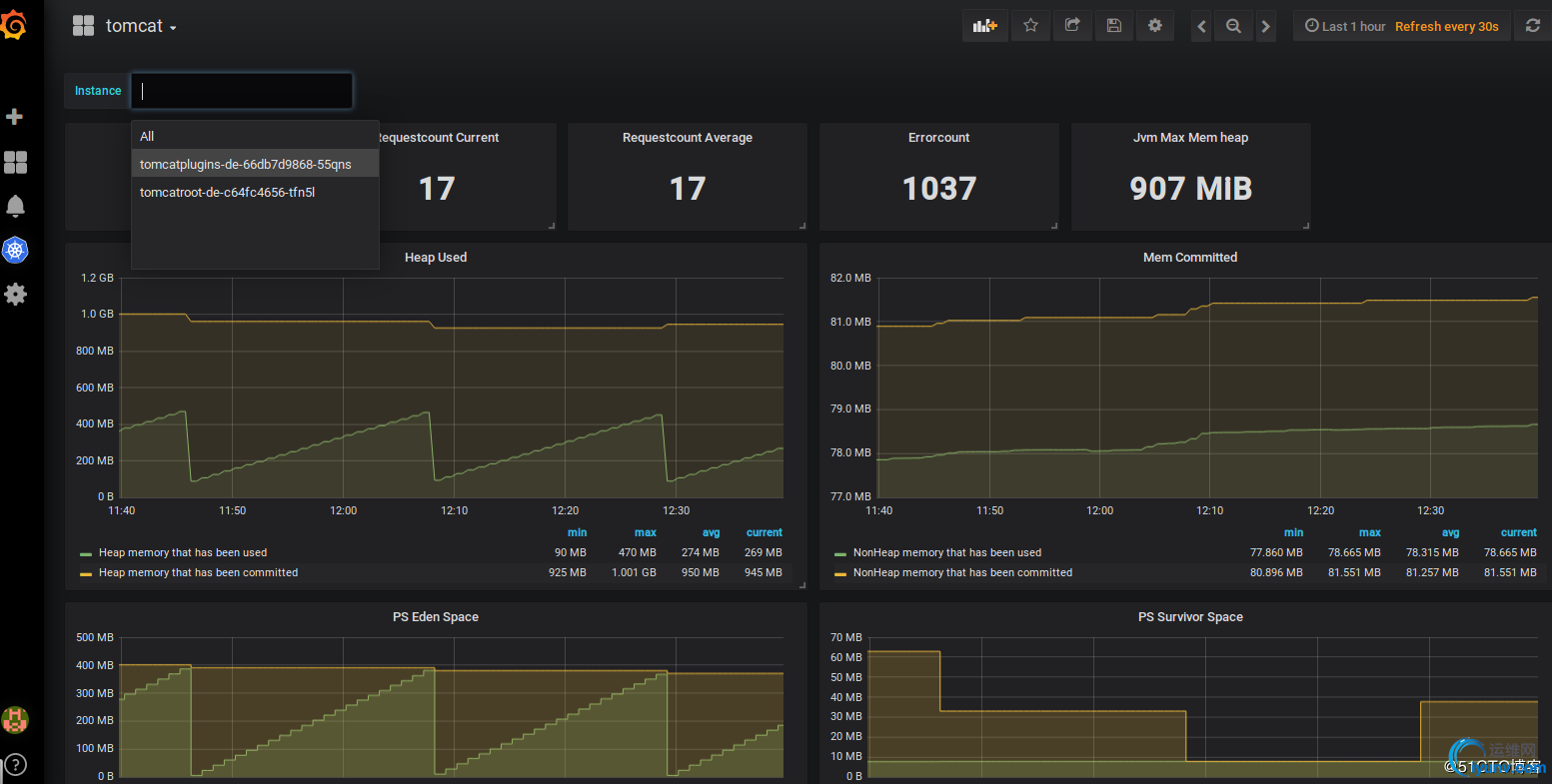Screen dimensions: 1552x784
Task: Open the Heap Used panel title menu
Action: coord(436,258)
